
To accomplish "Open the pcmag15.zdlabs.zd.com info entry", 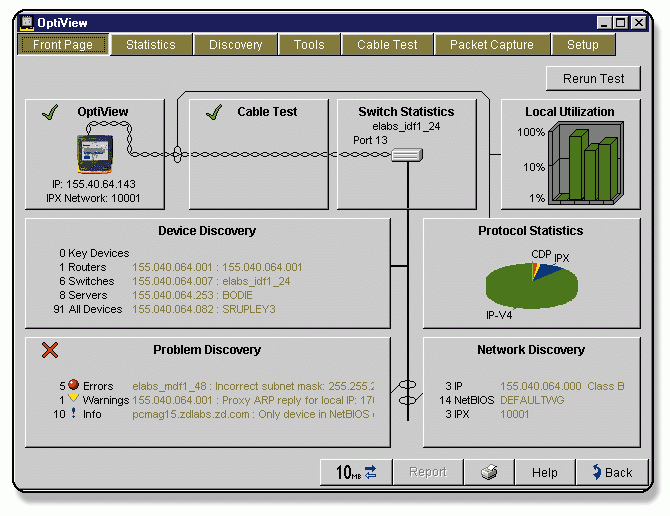I will 253,414.
